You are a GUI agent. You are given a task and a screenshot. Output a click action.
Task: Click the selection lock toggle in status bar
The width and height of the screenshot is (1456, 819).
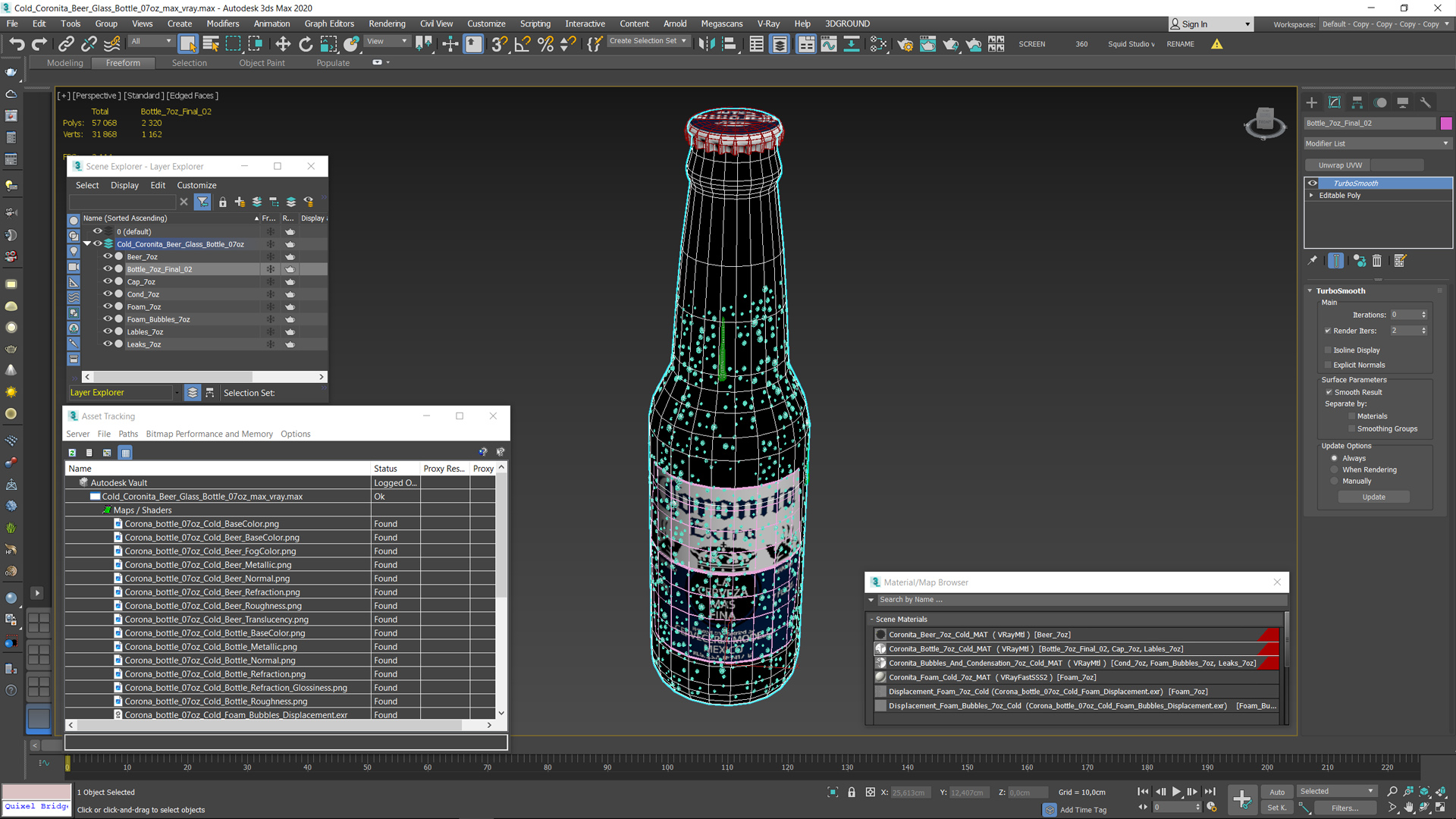(852, 792)
